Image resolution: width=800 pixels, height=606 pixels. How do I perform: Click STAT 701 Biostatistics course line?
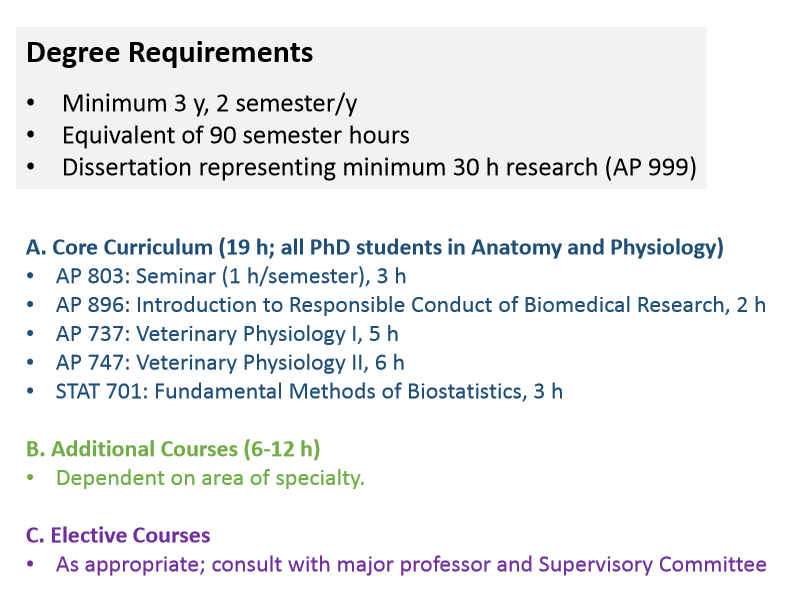click(x=309, y=392)
